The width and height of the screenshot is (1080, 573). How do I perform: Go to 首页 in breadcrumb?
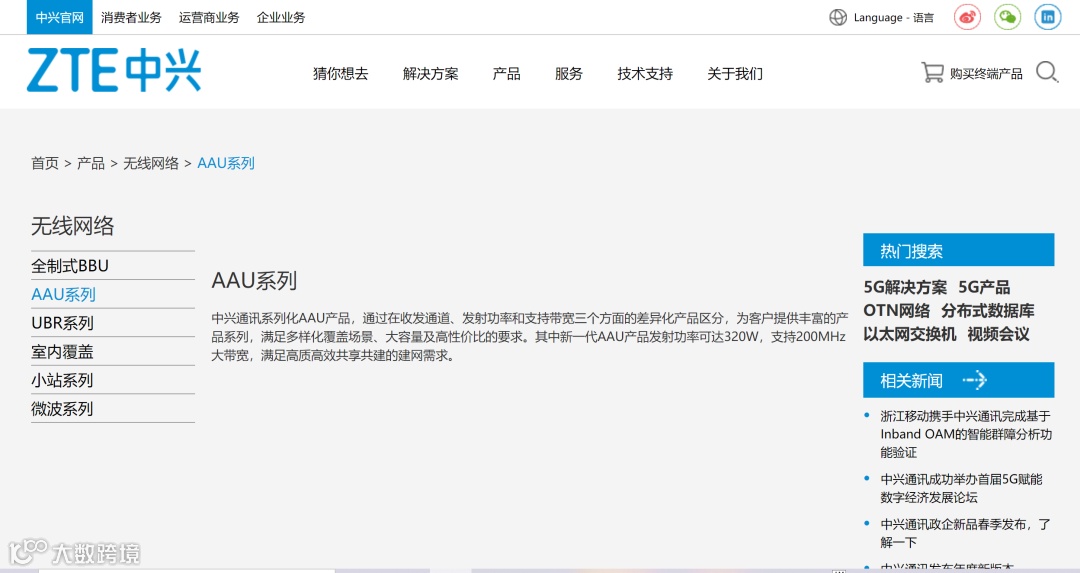[45, 163]
